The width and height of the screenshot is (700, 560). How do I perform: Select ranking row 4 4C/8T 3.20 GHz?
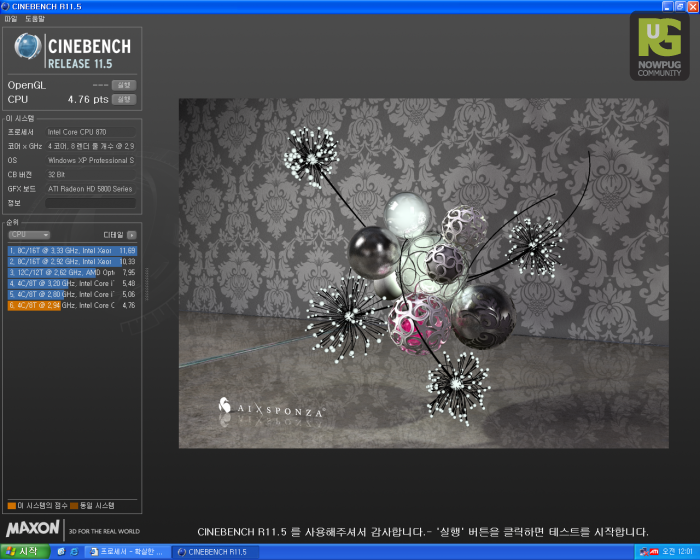coord(72,283)
